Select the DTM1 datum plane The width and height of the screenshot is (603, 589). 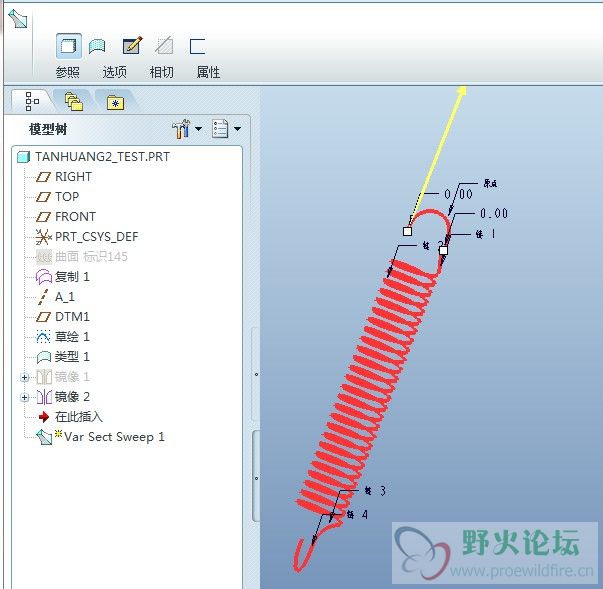(x=72, y=317)
